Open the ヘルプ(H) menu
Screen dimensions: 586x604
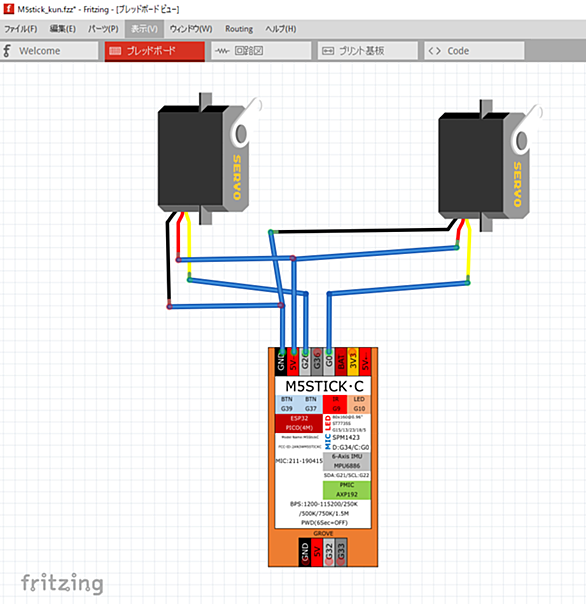point(280,29)
